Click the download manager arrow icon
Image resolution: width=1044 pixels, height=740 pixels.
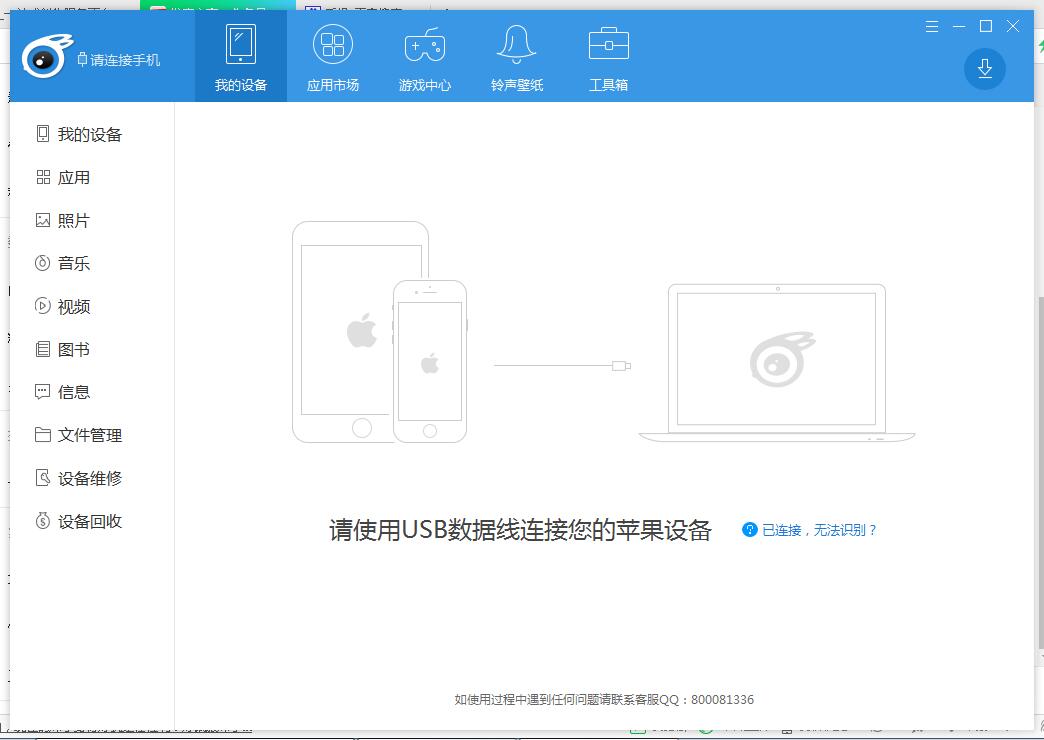[x=984, y=68]
